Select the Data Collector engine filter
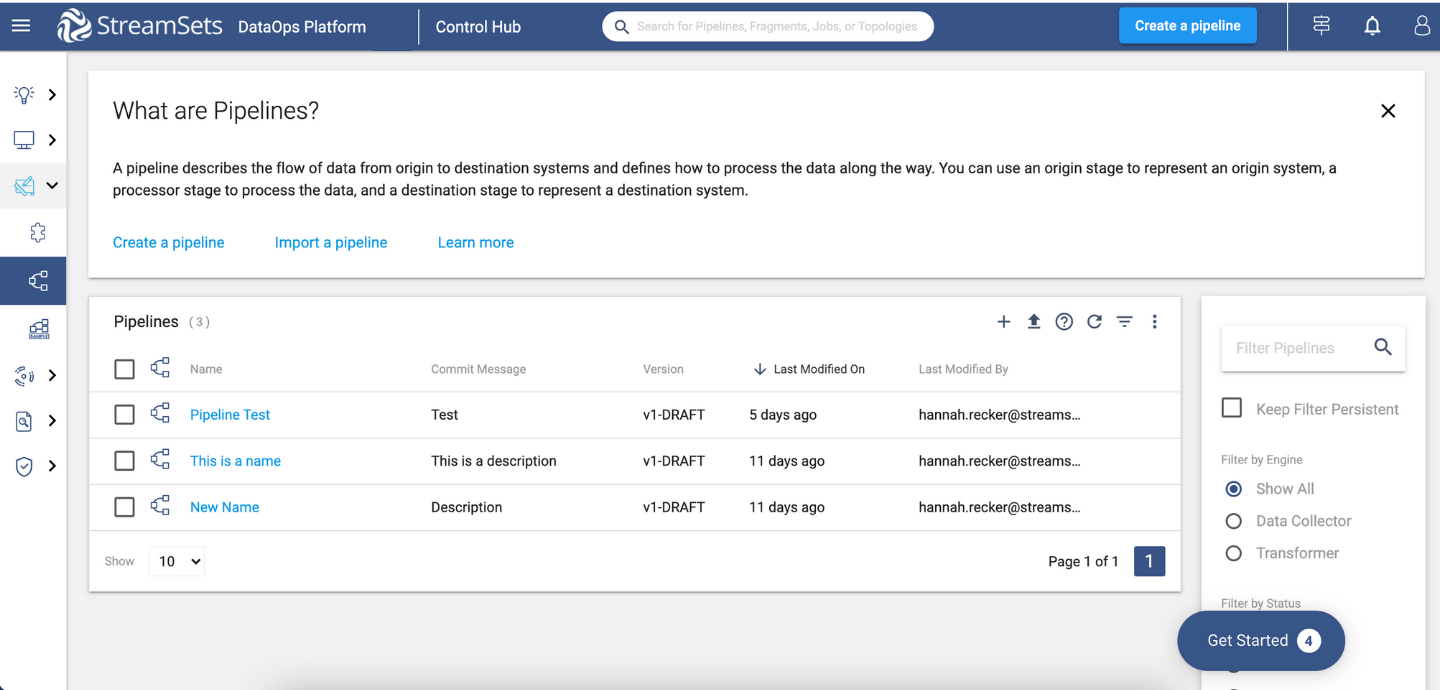Image resolution: width=1440 pixels, height=690 pixels. click(x=1234, y=521)
